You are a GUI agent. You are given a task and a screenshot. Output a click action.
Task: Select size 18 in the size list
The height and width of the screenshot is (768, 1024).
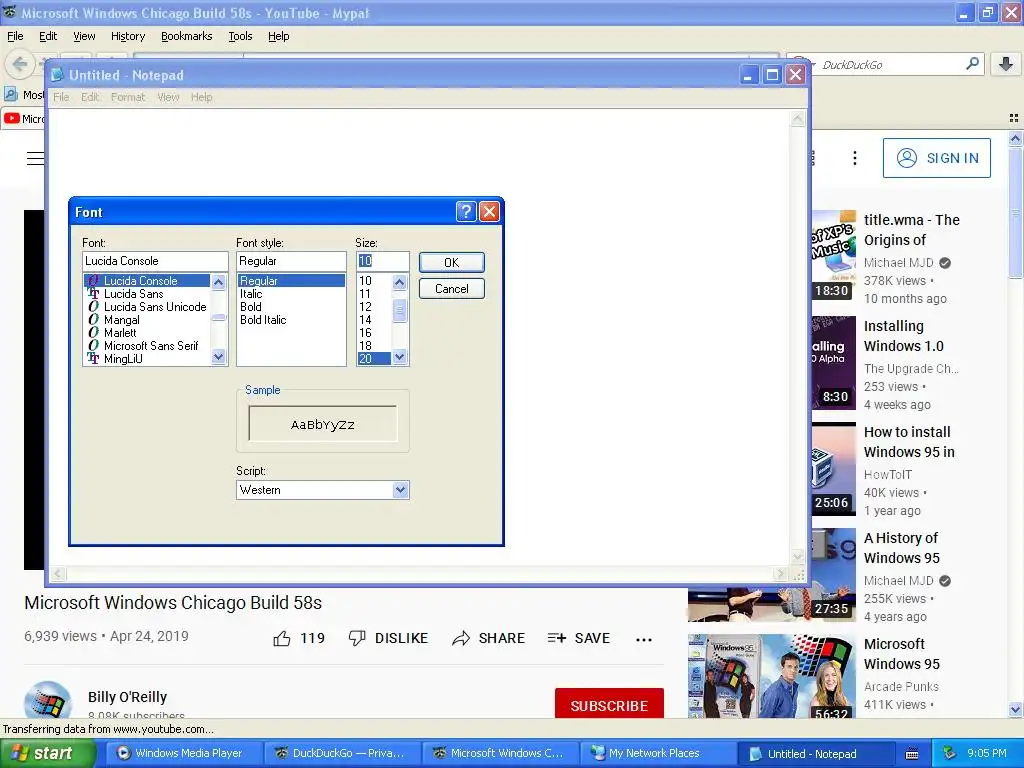coord(365,346)
